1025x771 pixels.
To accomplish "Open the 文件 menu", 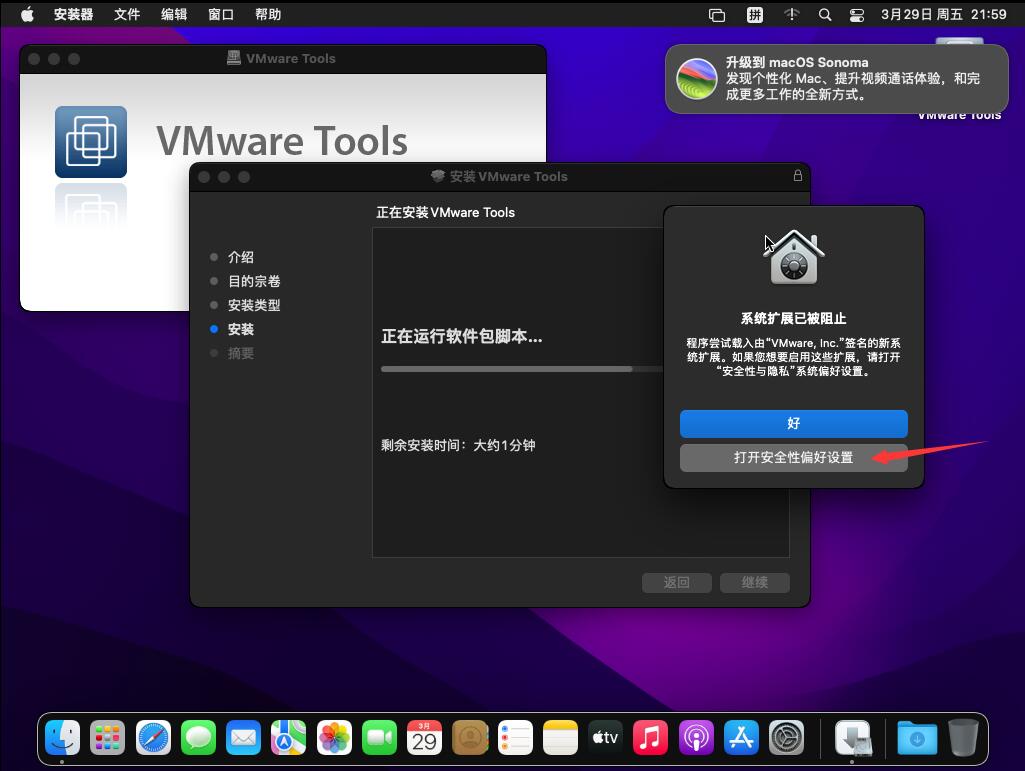I will click(x=127, y=14).
